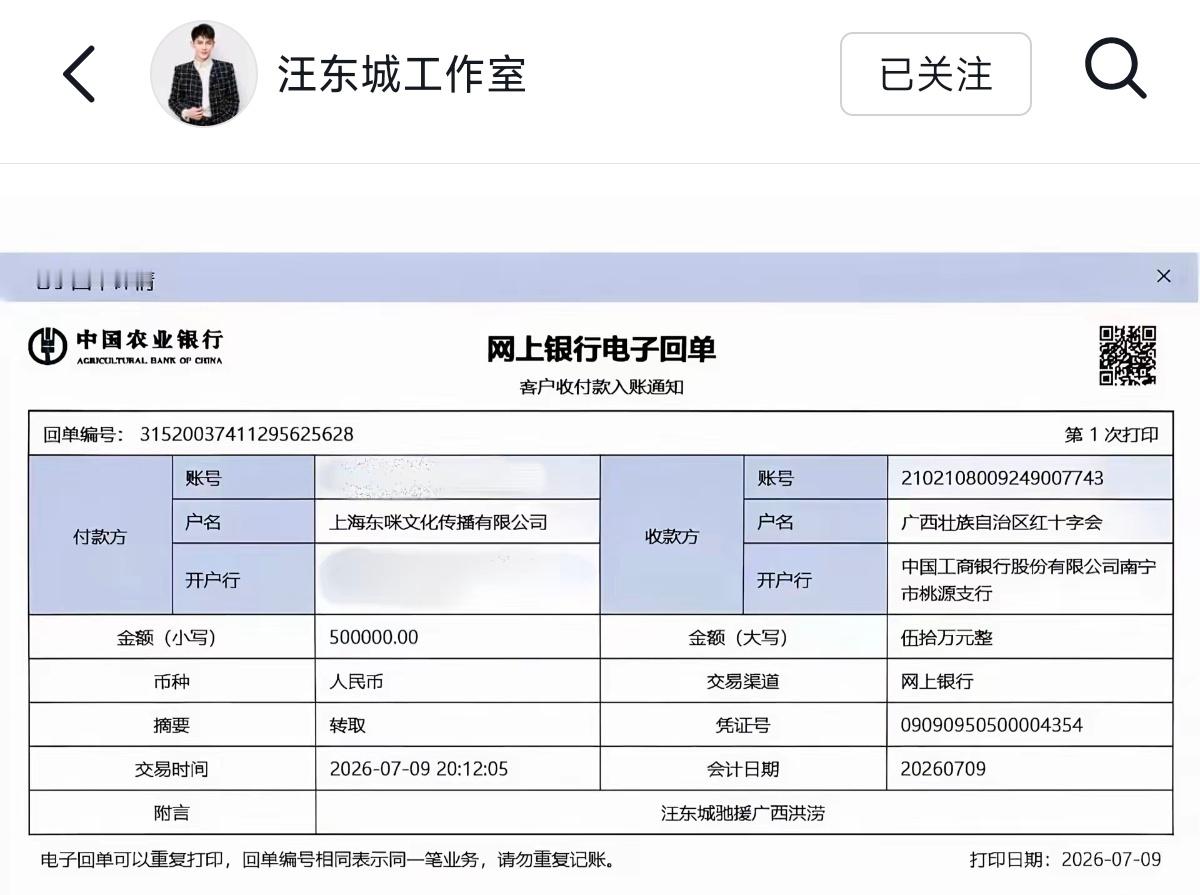Click the payer 账号 label
The image size is (1200, 895).
(203, 478)
